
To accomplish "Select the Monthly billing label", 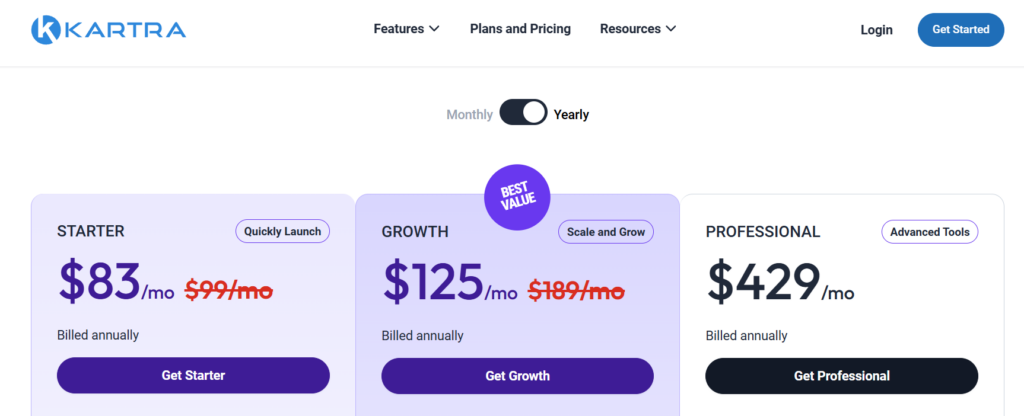I will (x=469, y=115).
